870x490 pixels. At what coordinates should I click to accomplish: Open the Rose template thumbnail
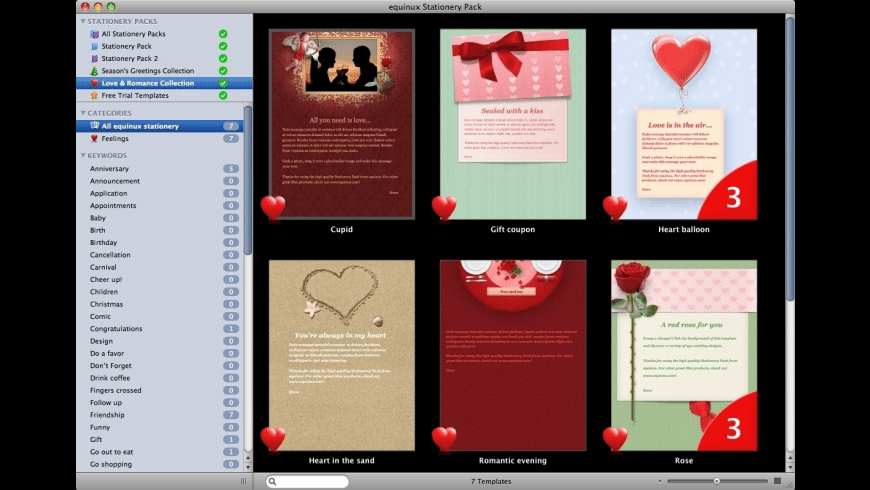click(684, 355)
